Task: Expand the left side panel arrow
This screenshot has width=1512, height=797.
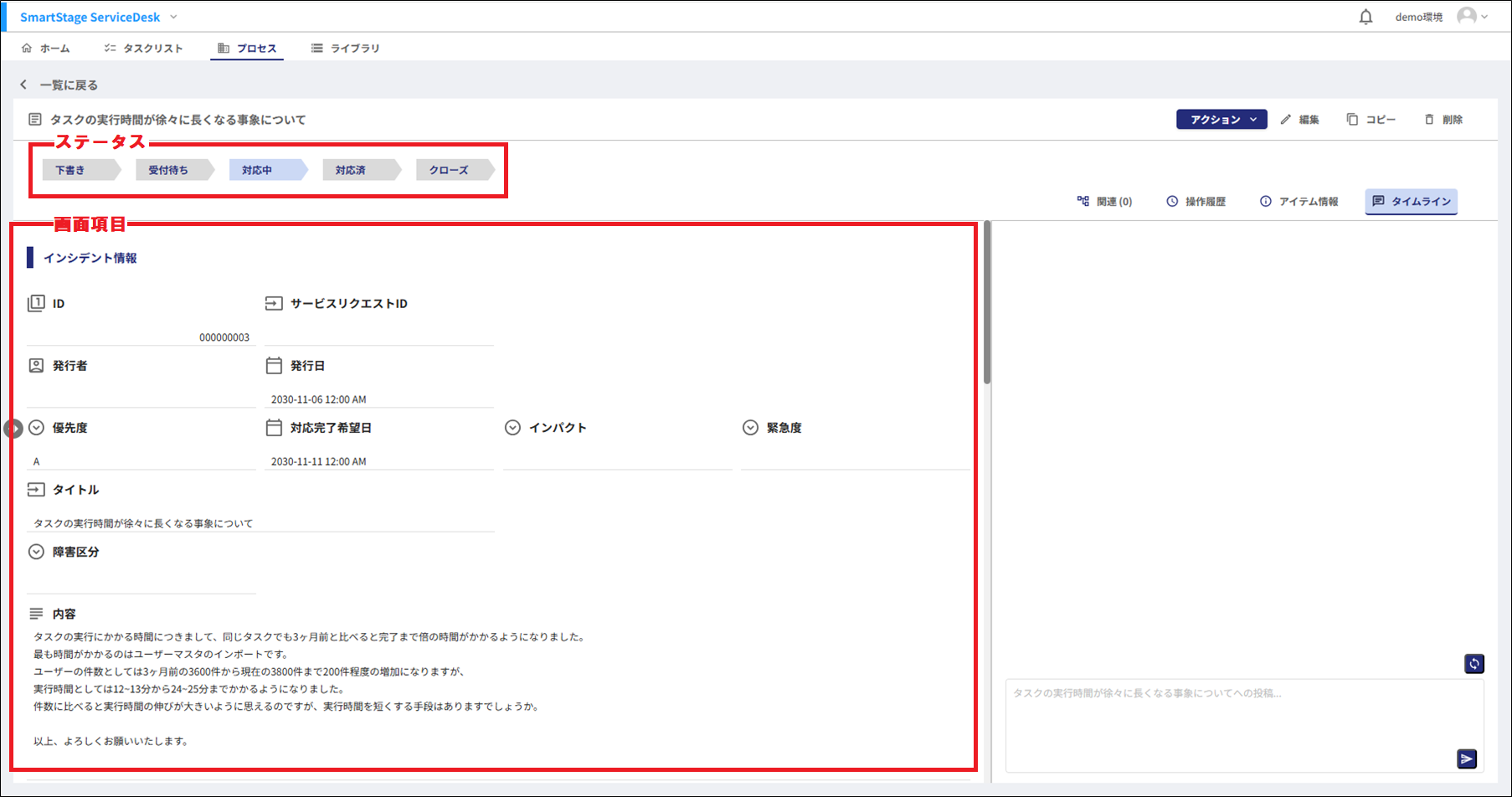Action: click(x=13, y=429)
